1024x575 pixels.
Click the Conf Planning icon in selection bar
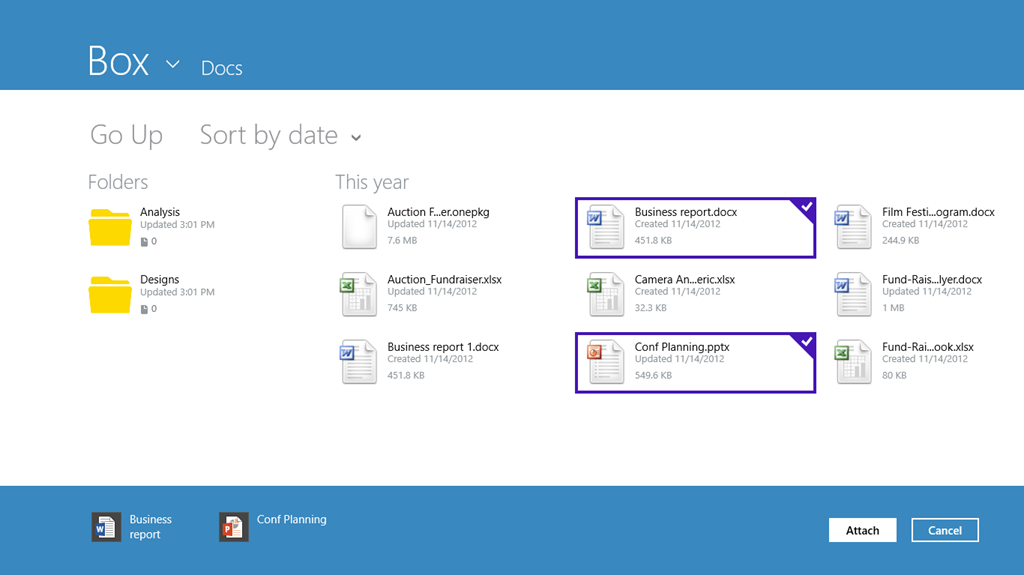click(x=234, y=527)
